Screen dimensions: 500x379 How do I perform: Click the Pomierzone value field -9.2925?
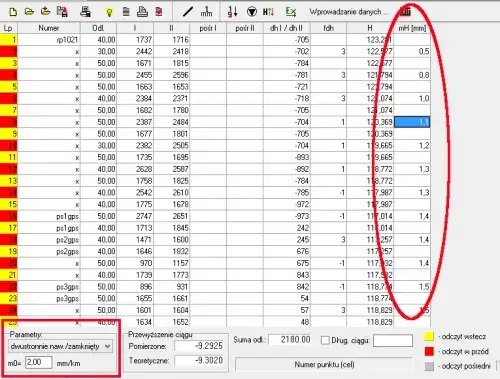click(199, 346)
